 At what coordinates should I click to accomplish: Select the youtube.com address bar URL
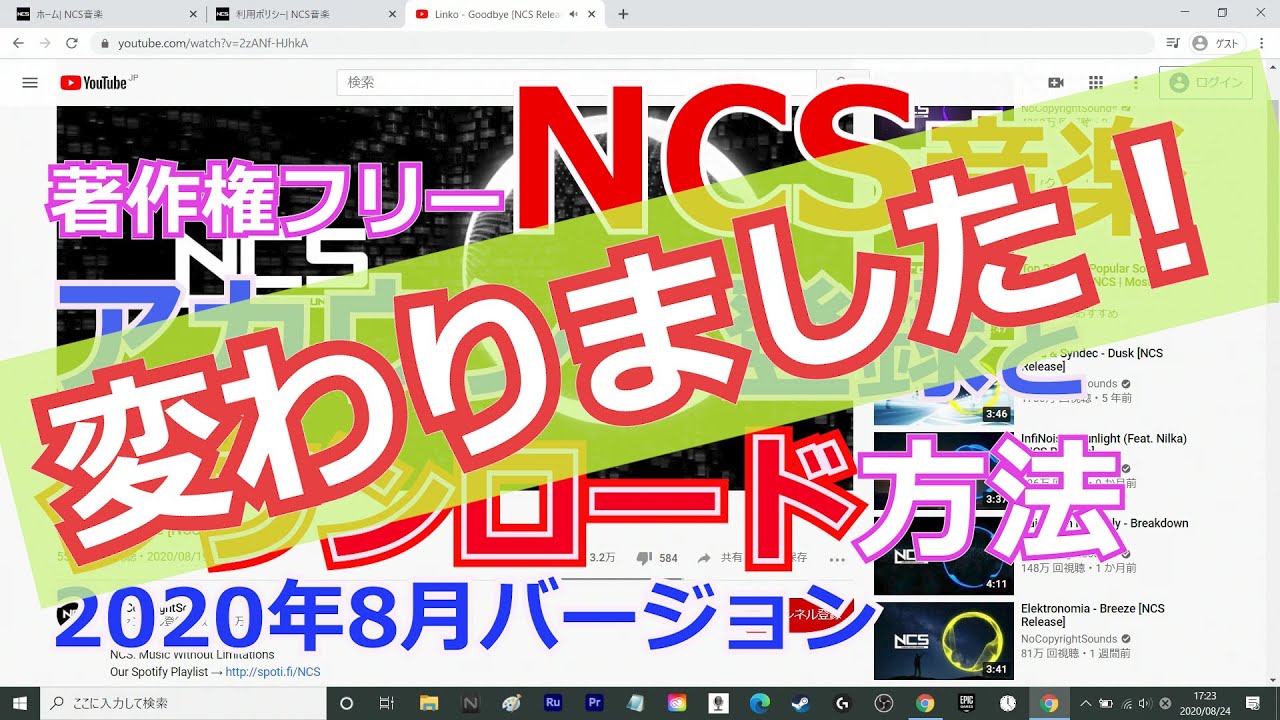pyautogui.click(x=212, y=43)
